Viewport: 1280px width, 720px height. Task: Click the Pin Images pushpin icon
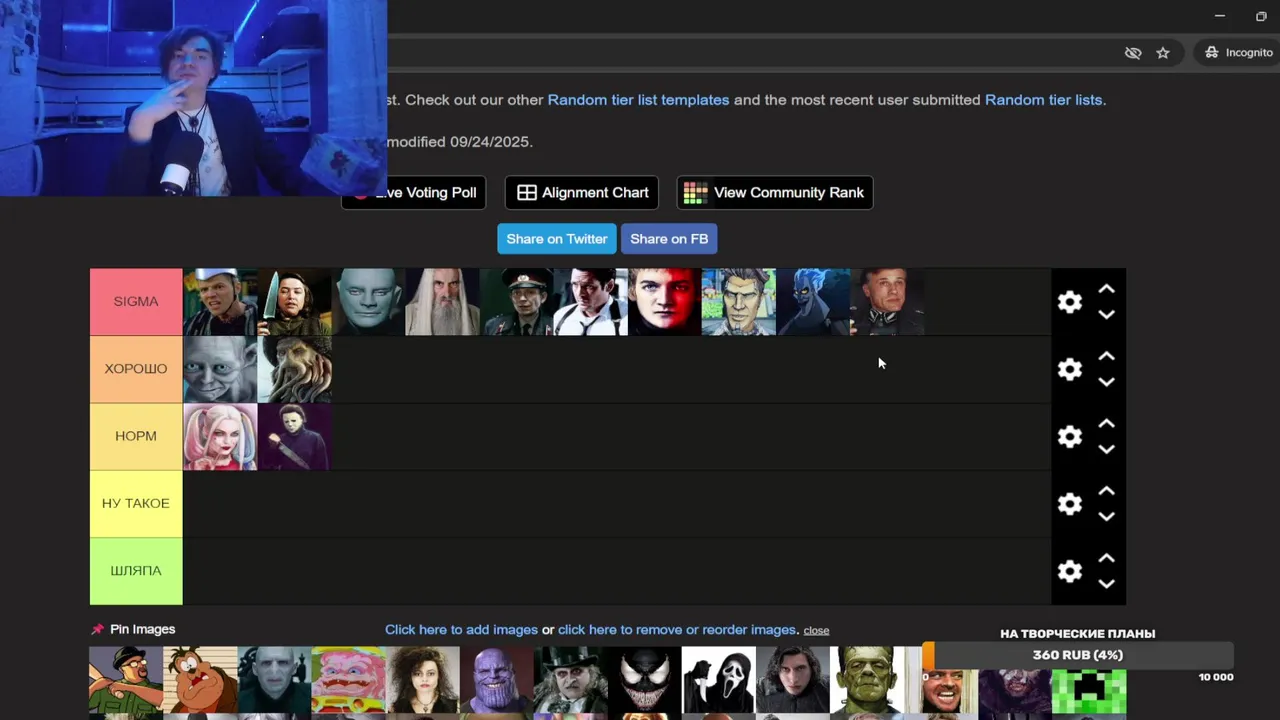(97, 629)
